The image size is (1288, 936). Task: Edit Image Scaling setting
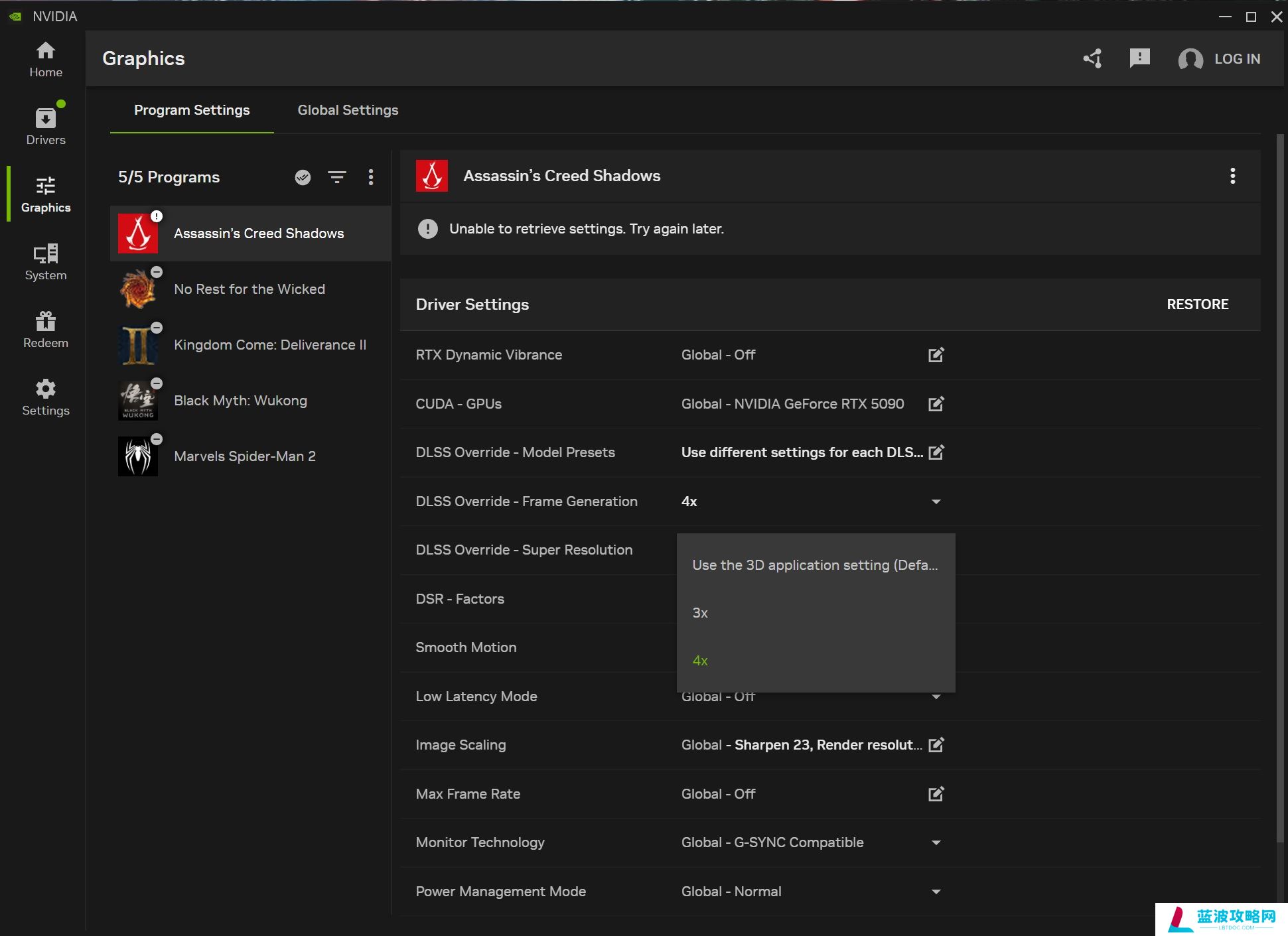click(936, 745)
